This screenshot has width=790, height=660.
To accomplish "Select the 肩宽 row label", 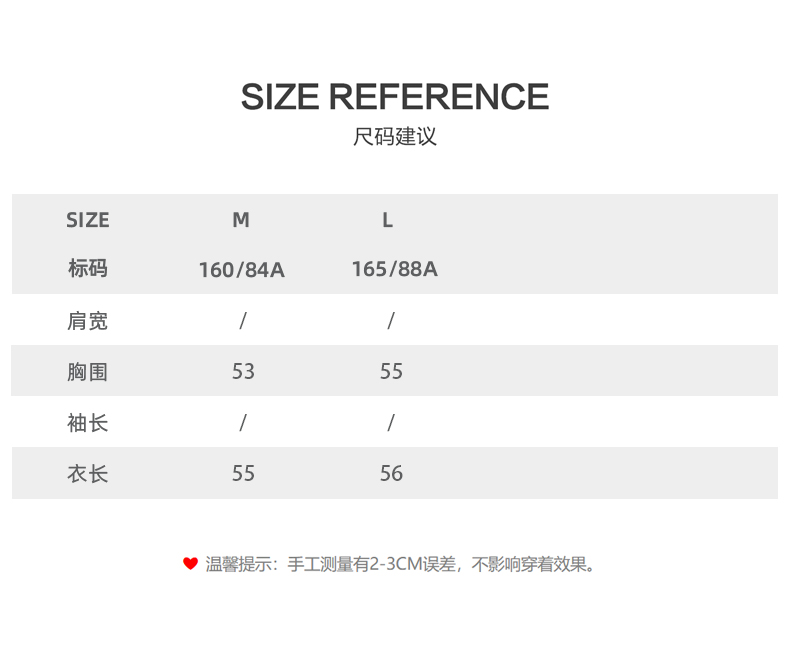I will [x=88, y=321].
